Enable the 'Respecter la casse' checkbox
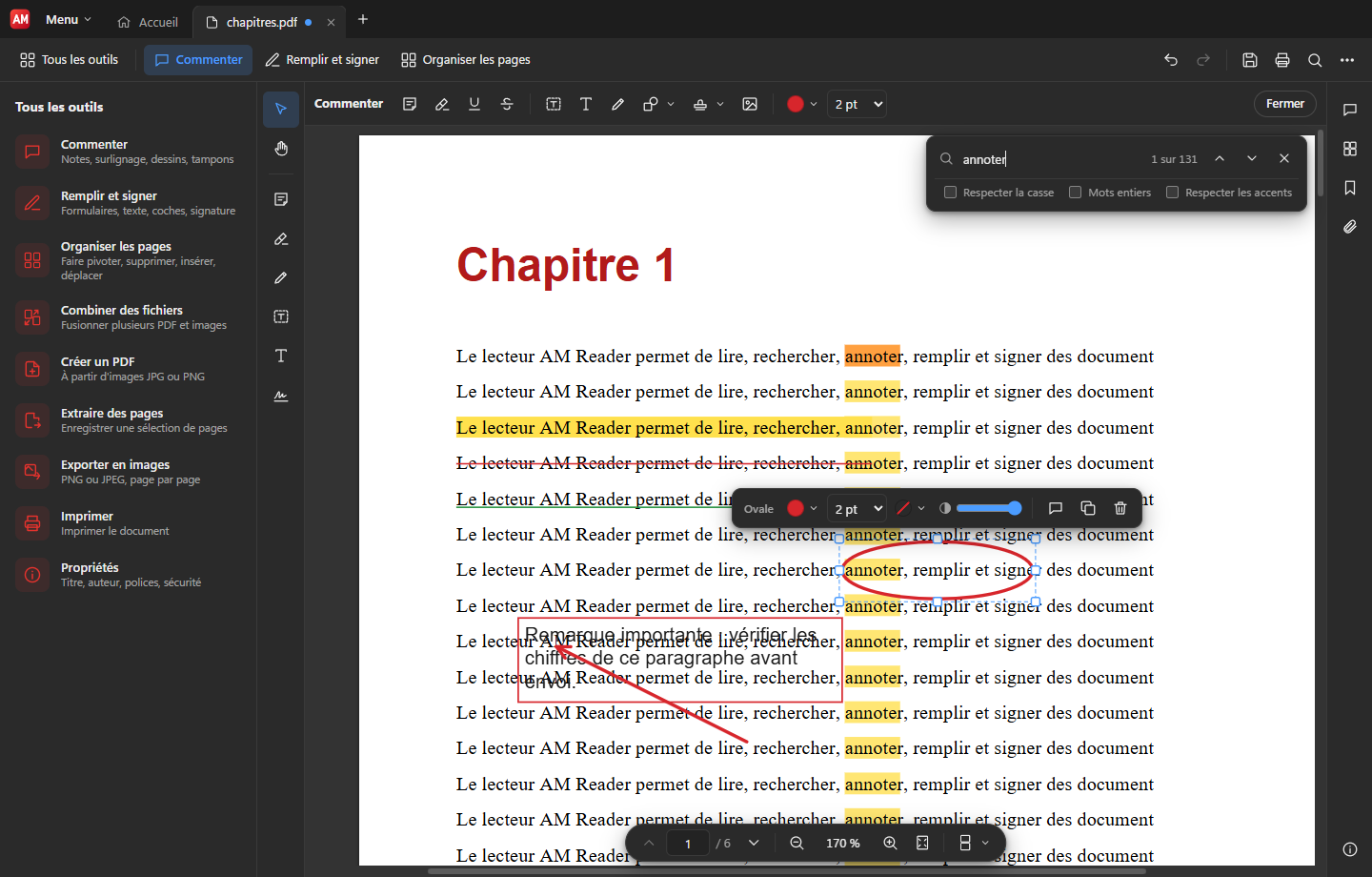Image resolution: width=1372 pixels, height=877 pixels. [x=950, y=193]
